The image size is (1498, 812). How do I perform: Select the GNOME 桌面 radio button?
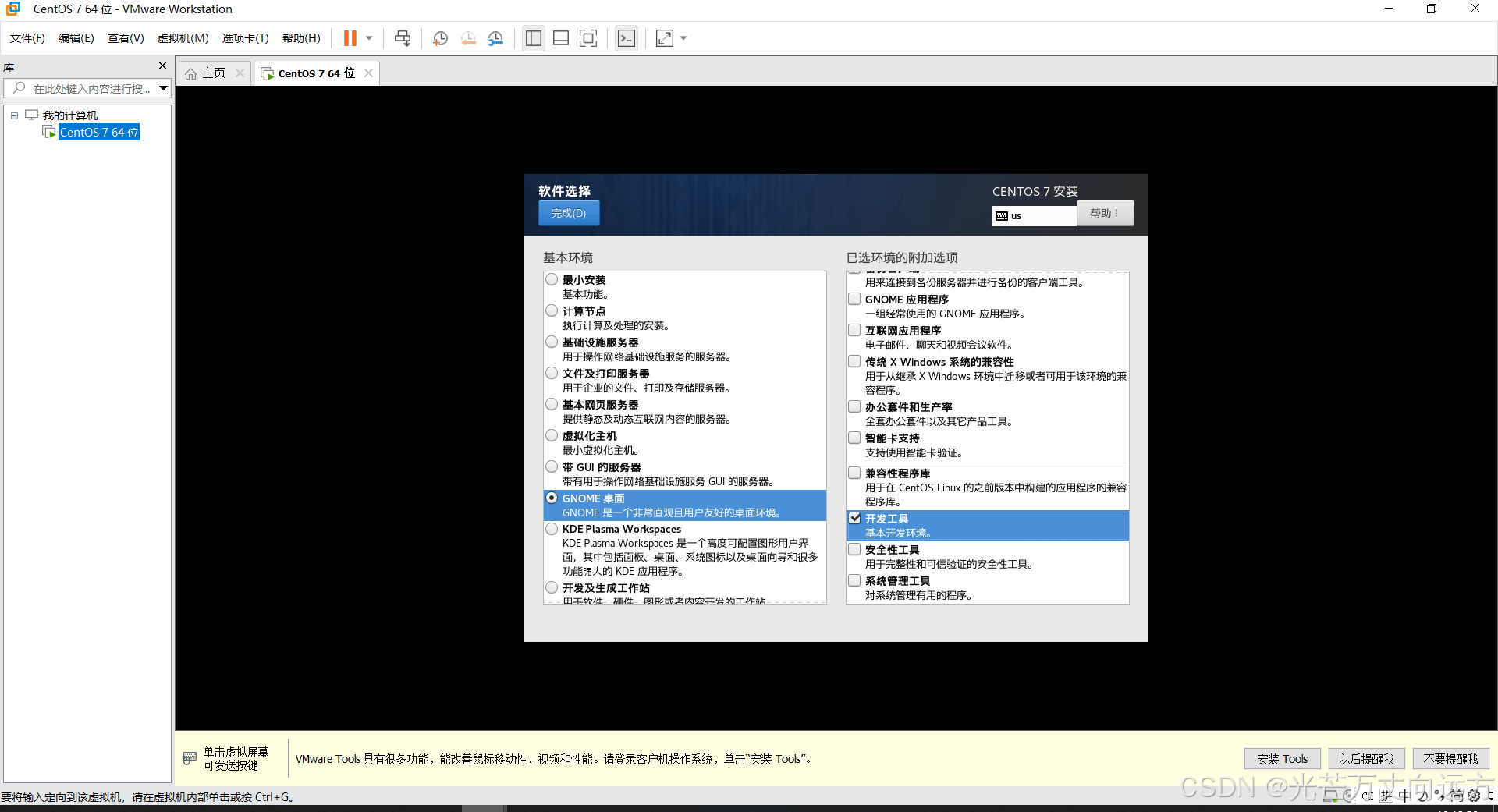click(552, 498)
